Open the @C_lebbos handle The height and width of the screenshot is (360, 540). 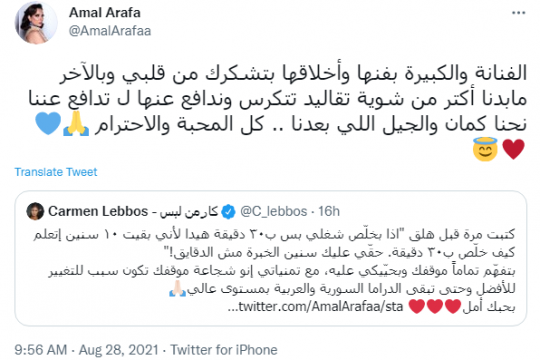click(273, 211)
